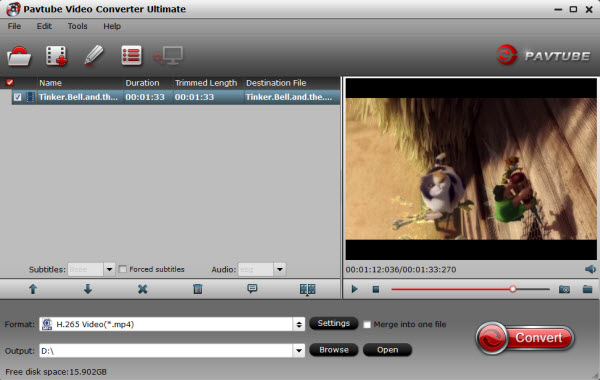Open the pencil edit video tool
600x380 pixels.
point(93,56)
